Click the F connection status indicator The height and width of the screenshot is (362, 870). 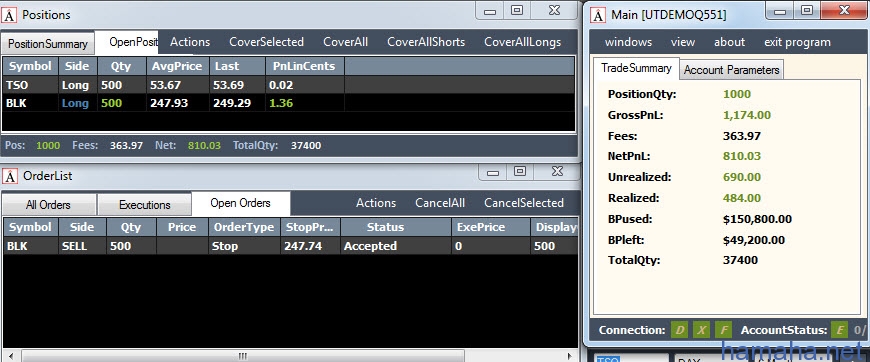(x=723, y=330)
